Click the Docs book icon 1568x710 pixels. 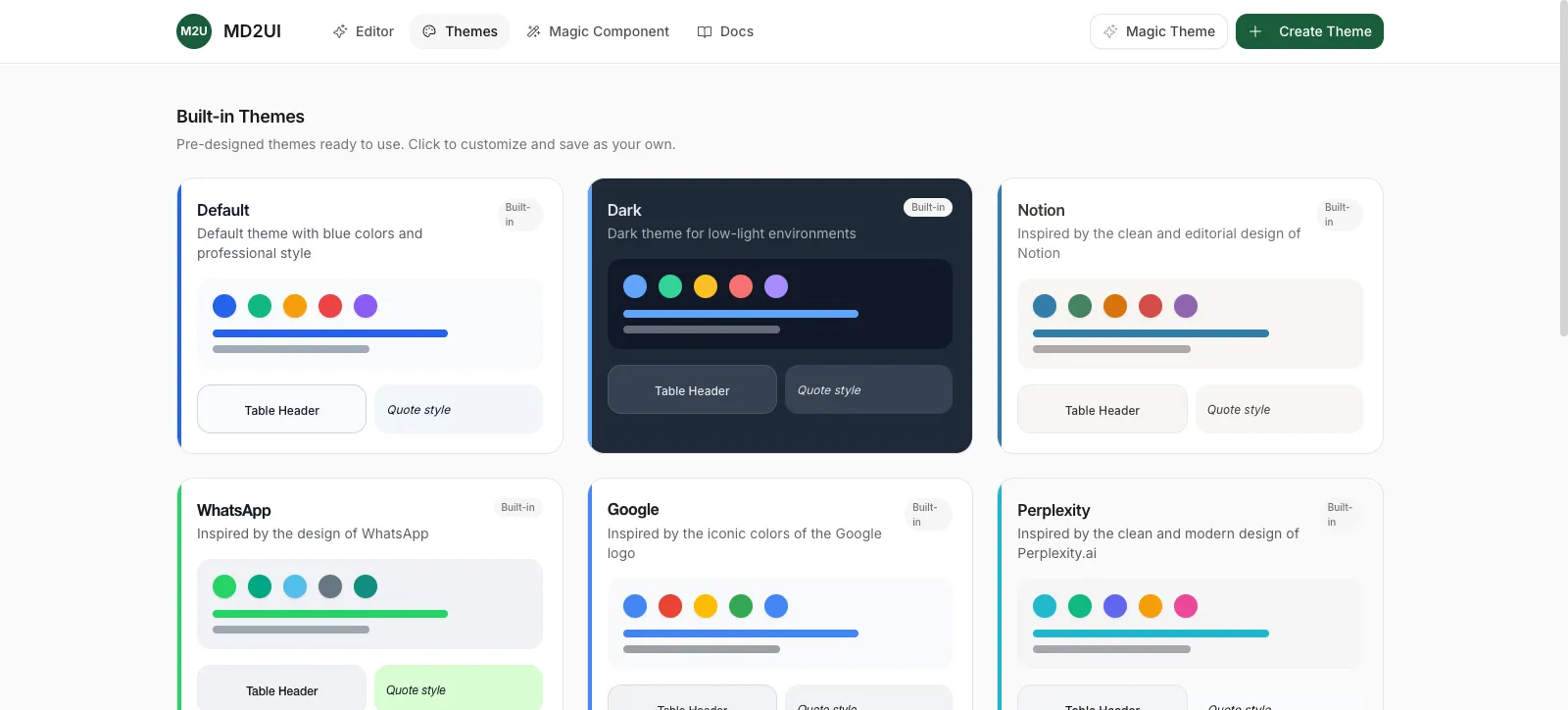pyautogui.click(x=704, y=31)
